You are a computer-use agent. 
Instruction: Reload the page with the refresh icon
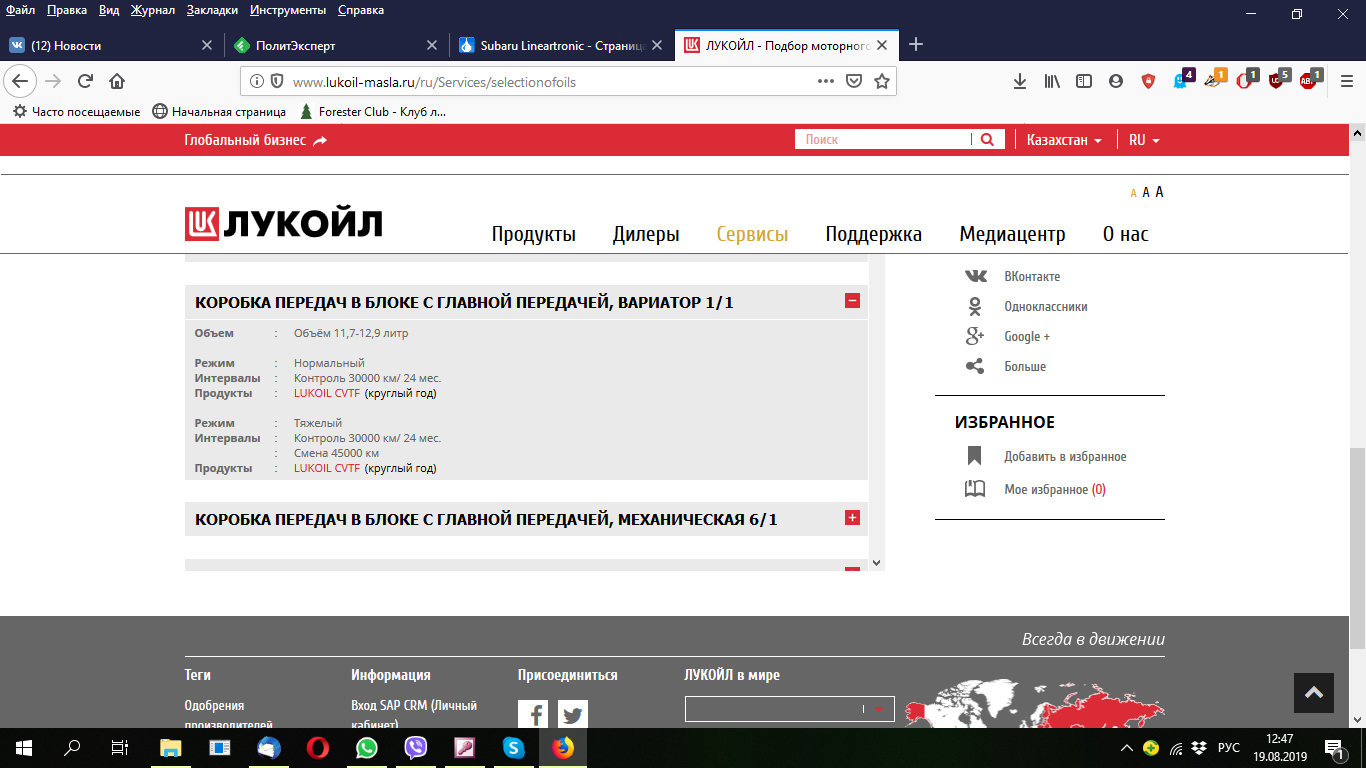86,81
